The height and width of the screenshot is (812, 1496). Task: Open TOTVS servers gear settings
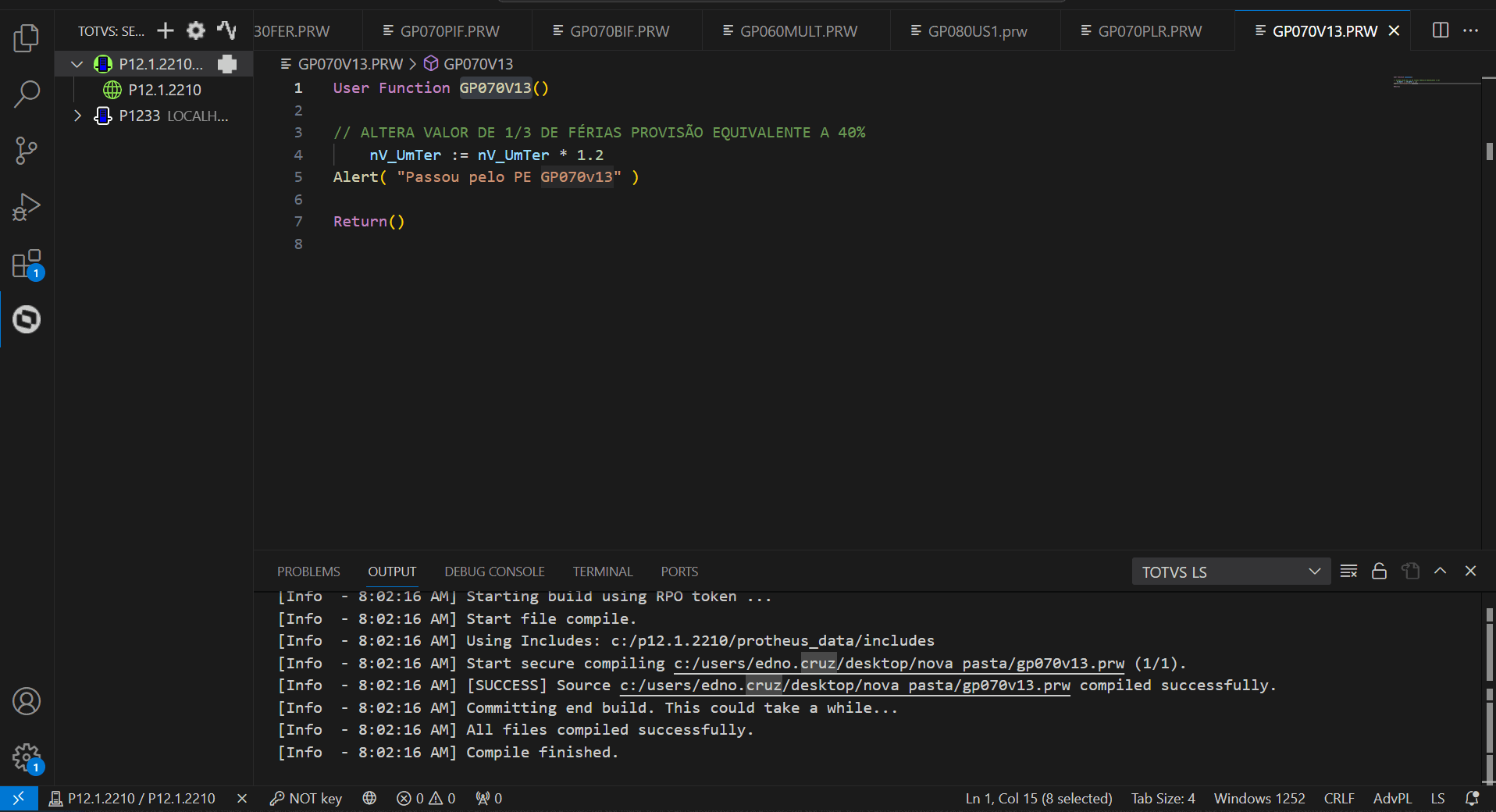coord(196,30)
